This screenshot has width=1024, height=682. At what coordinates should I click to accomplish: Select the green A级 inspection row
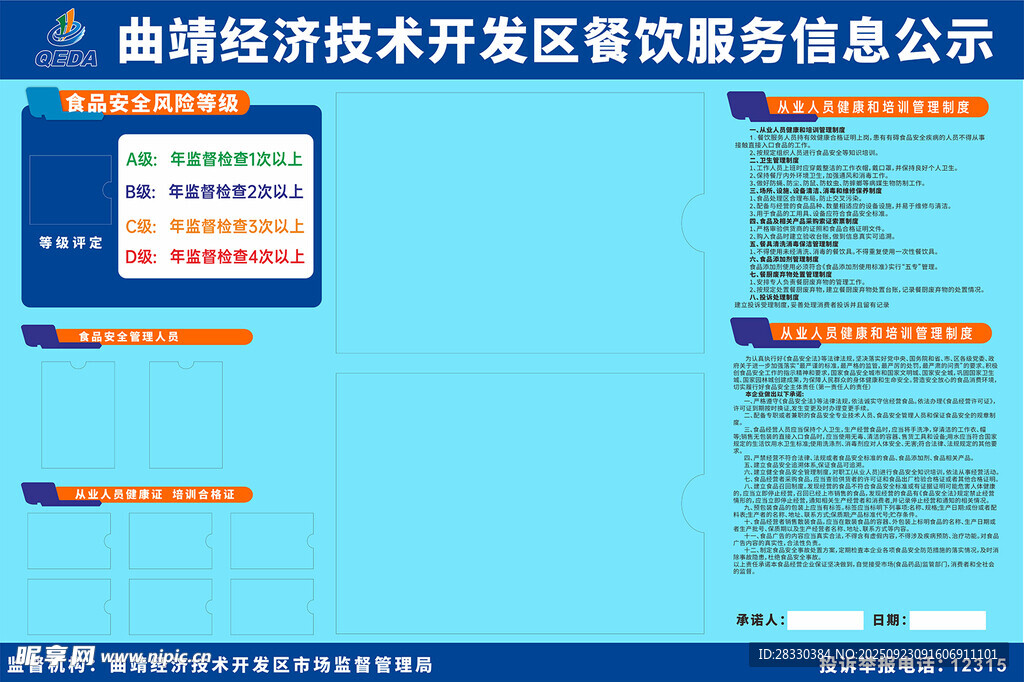(213, 158)
